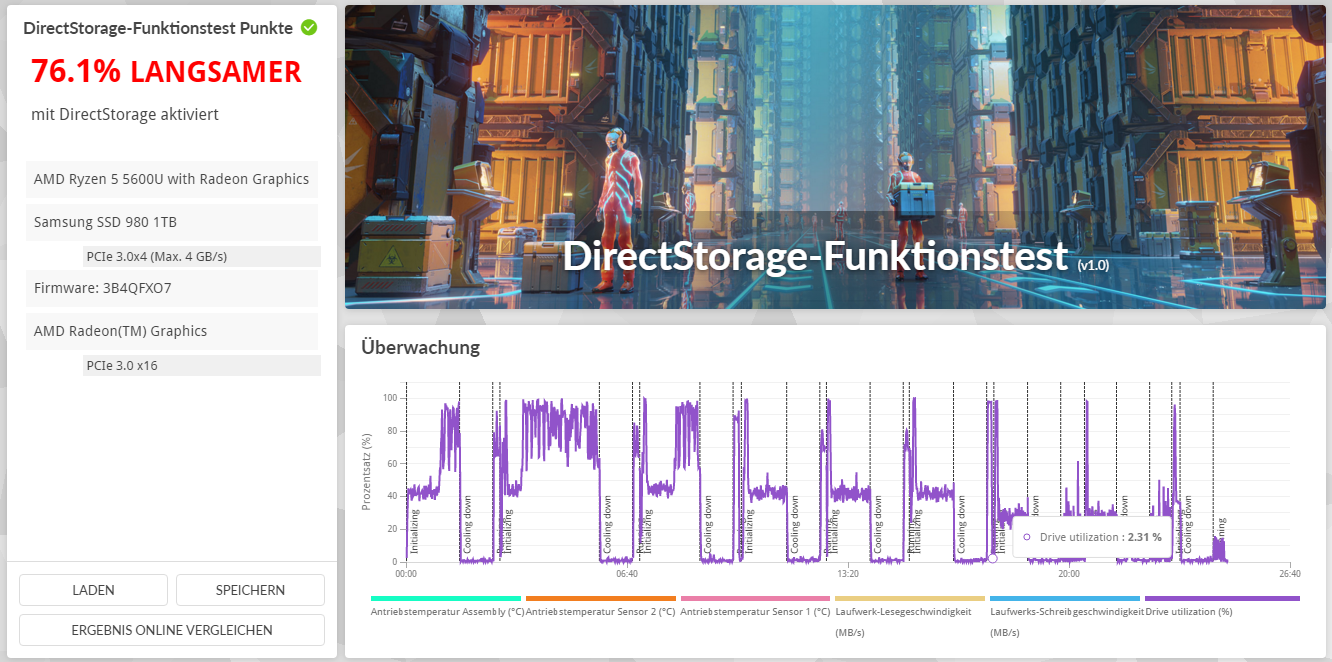Click the 06:40 time axis label
1332x662 pixels.
coord(627,574)
